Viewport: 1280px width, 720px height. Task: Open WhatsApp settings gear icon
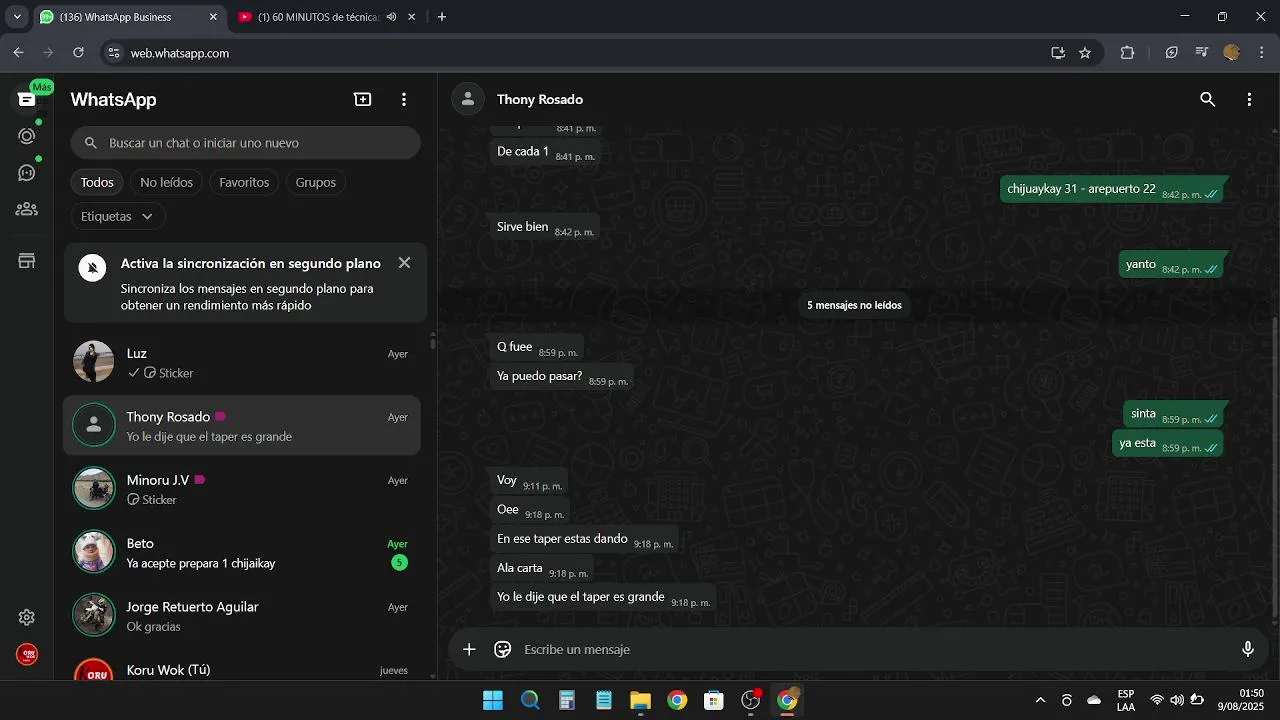[27, 618]
